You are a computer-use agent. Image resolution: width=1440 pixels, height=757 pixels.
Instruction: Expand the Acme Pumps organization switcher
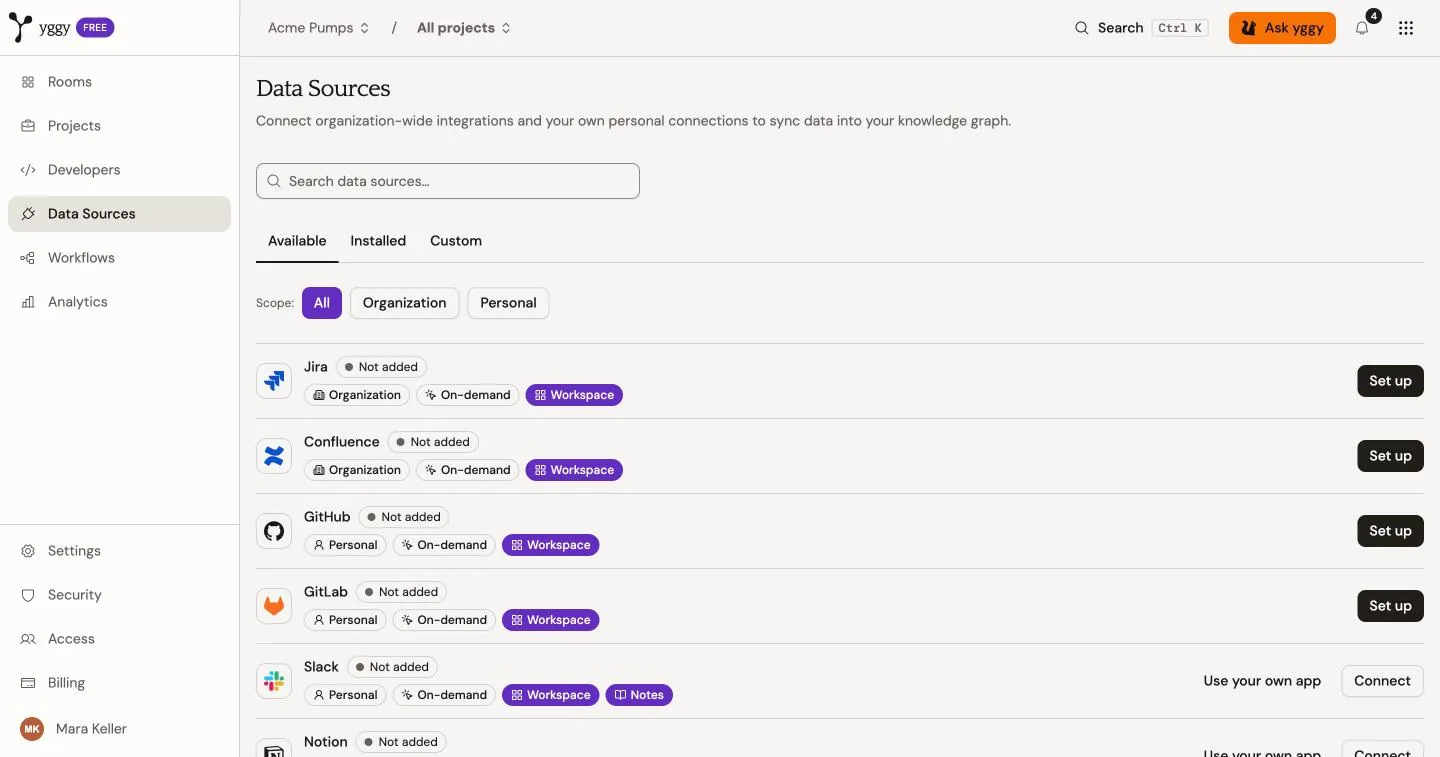[x=319, y=28]
